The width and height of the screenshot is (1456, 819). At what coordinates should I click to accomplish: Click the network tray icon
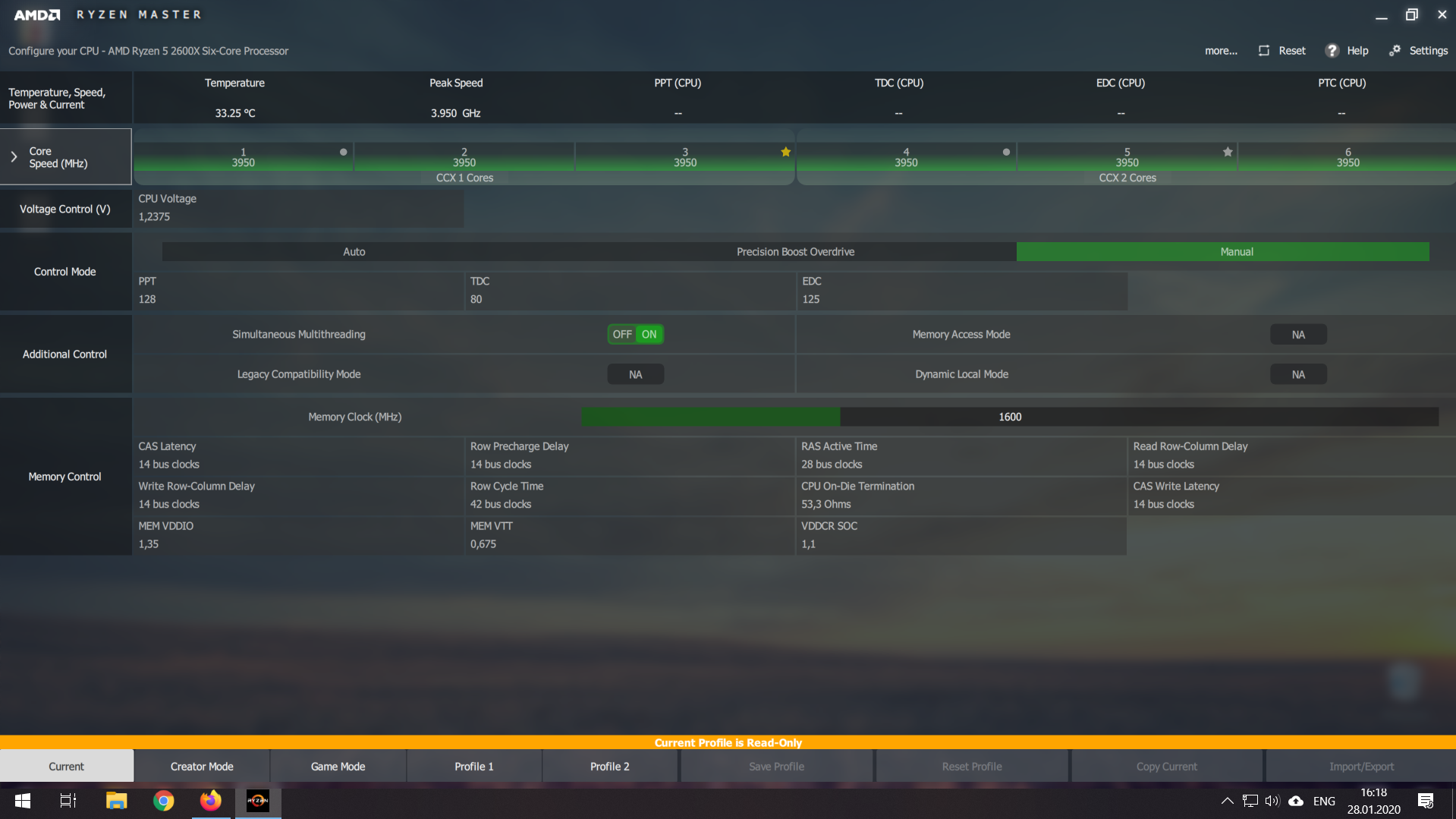point(1250,801)
